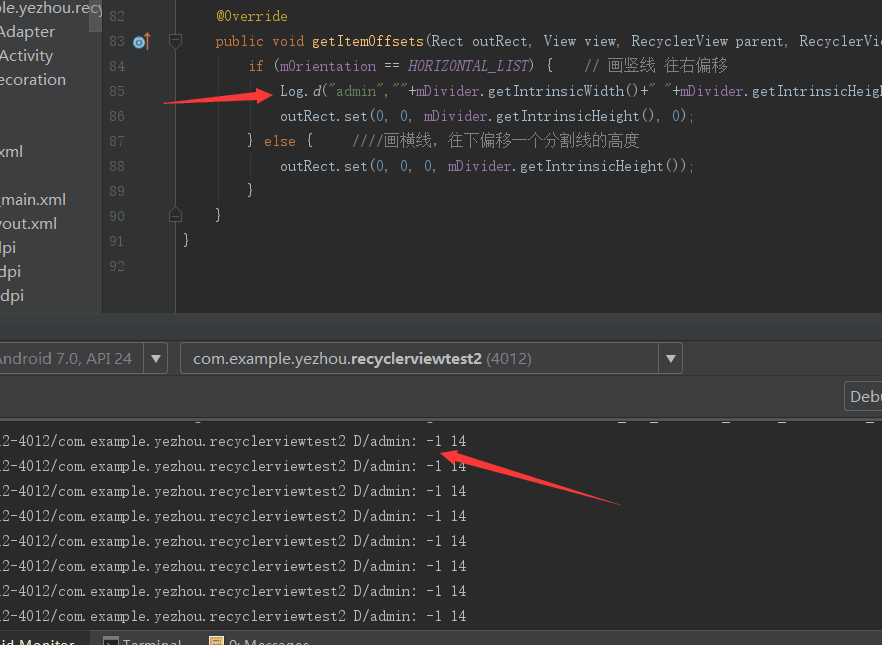
Task: Click line number 88 in the gutter
Action: [x=117, y=166]
